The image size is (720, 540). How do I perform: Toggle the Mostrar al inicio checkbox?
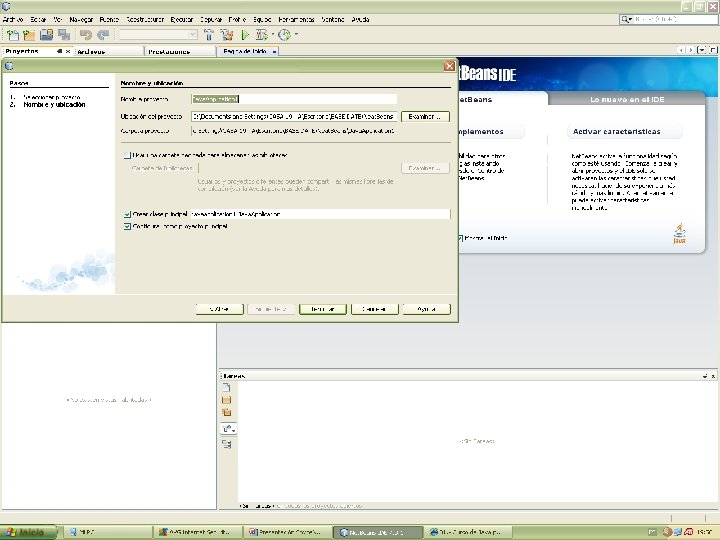click(461, 238)
